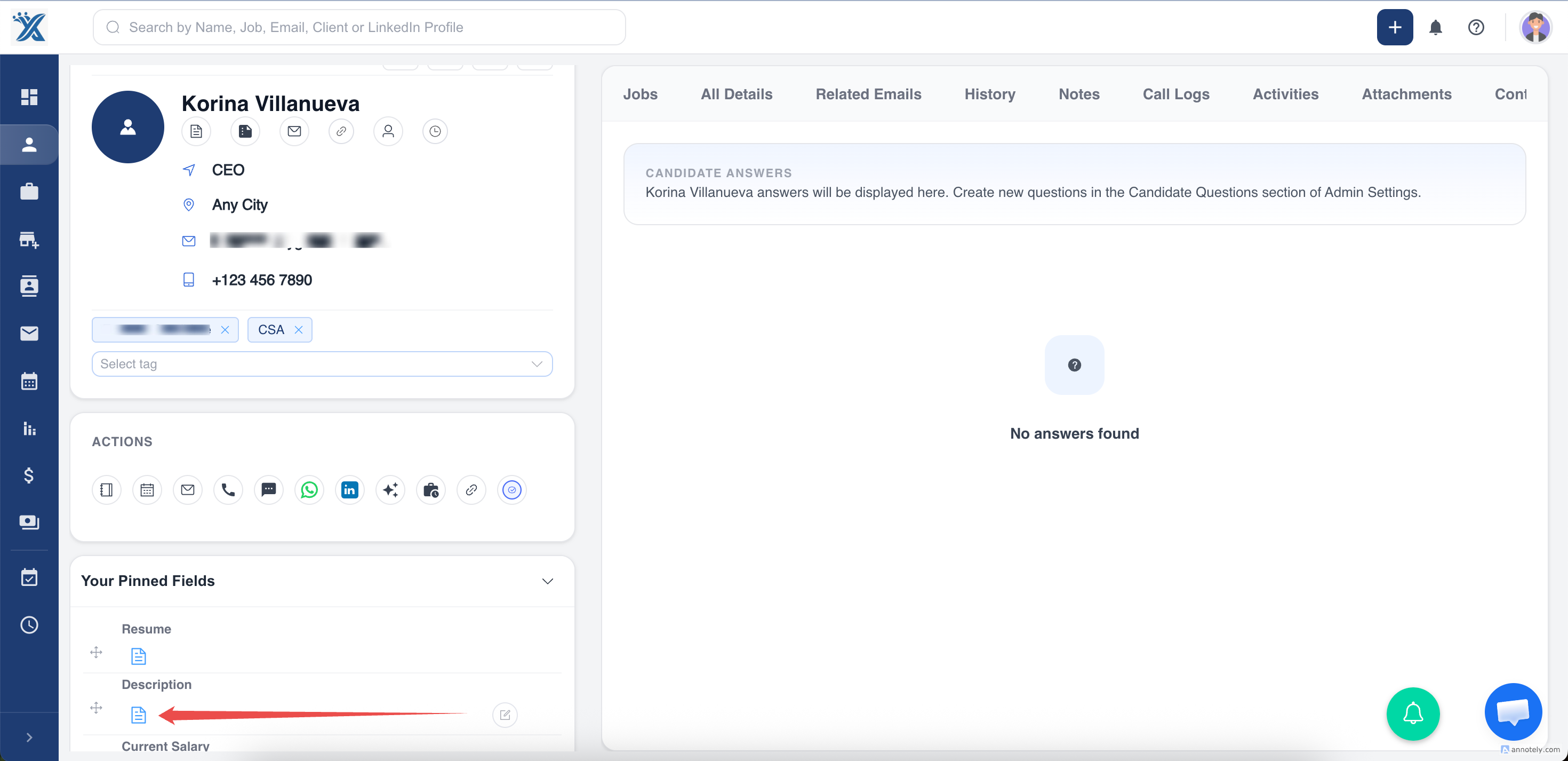Click the person icon under the candidate name
Screen dimensions: 1568x761
[x=388, y=131]
